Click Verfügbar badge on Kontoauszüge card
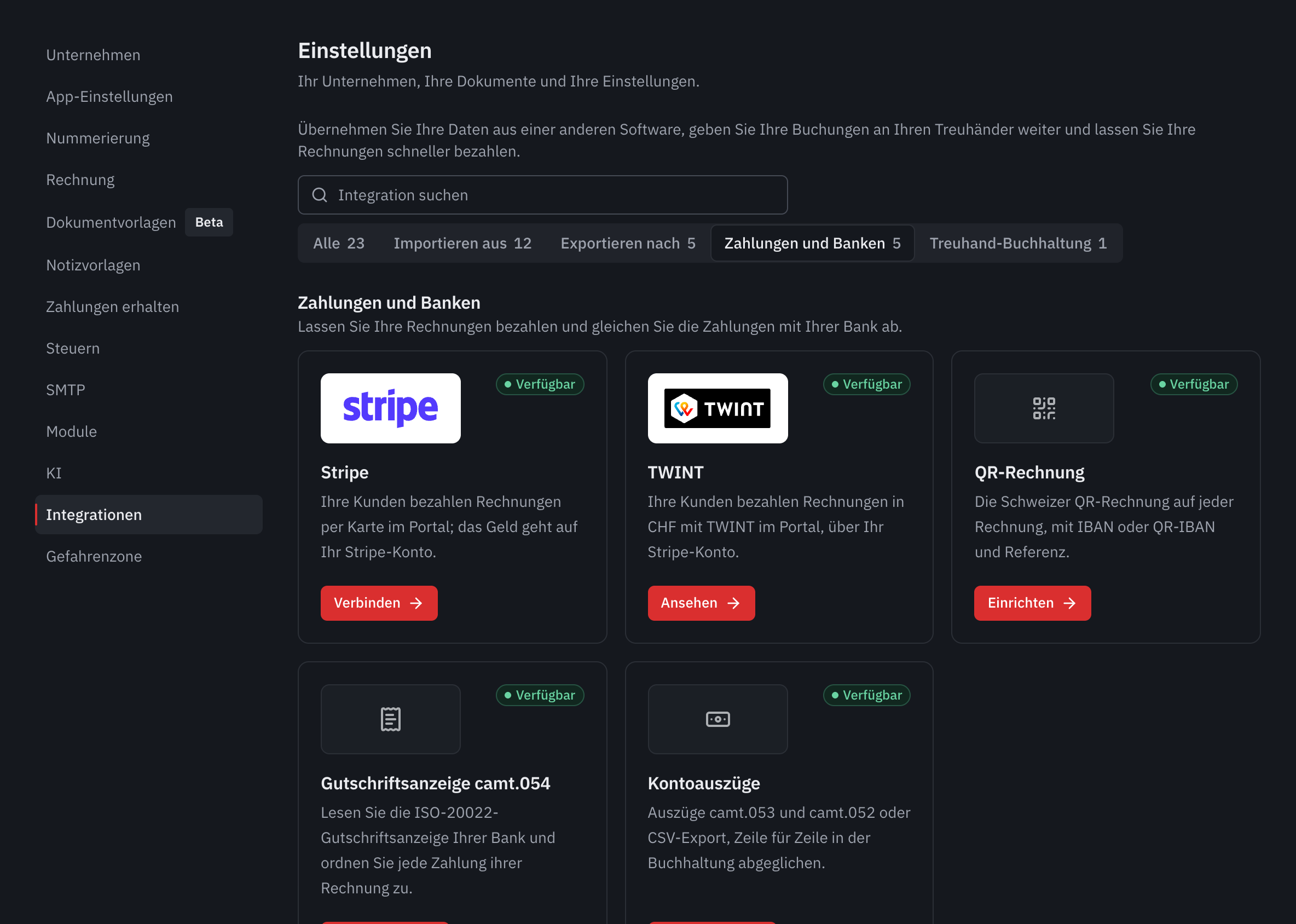 (x=866, y=695)
